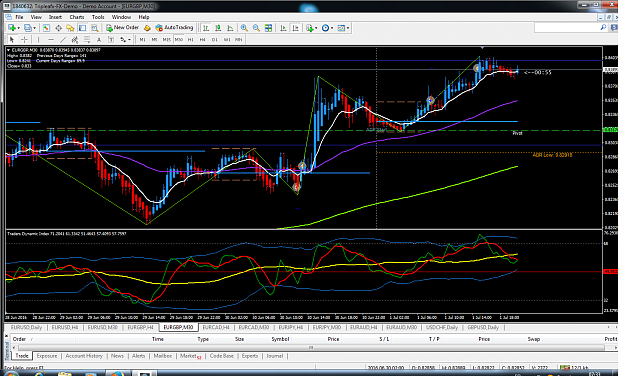This screenshot has height=376, width=625.
Task: Switch chart to Bar Chart
Action: pos(206,28)
